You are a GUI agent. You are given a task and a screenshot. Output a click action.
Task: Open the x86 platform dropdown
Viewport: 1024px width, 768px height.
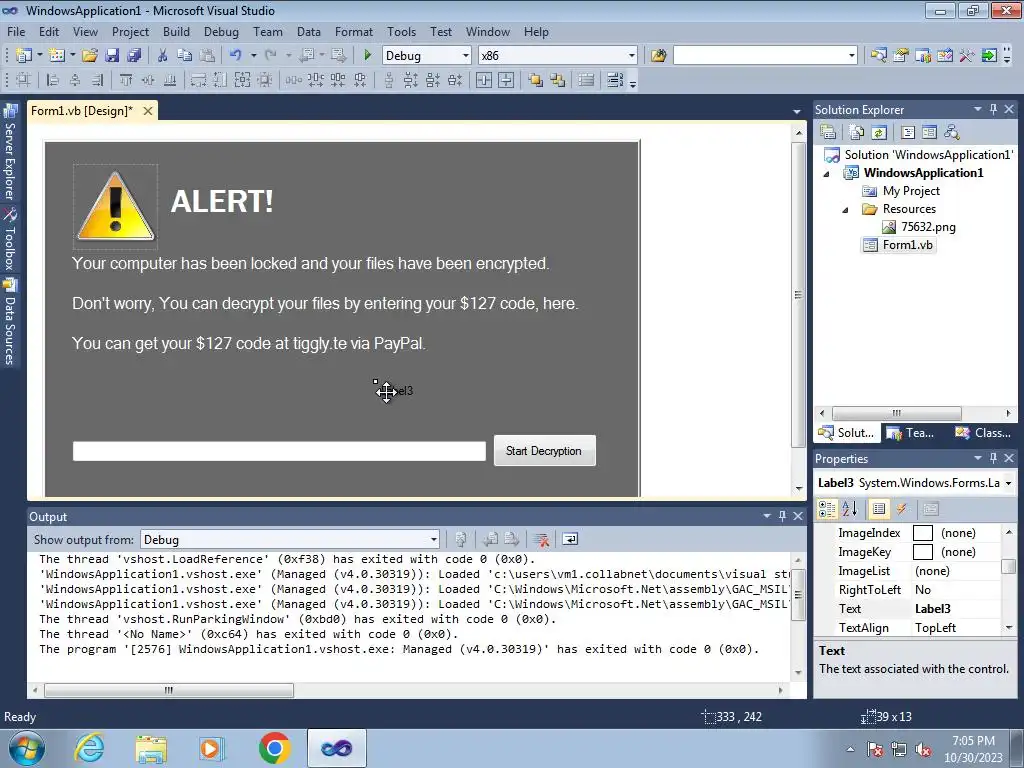(632, 56)
